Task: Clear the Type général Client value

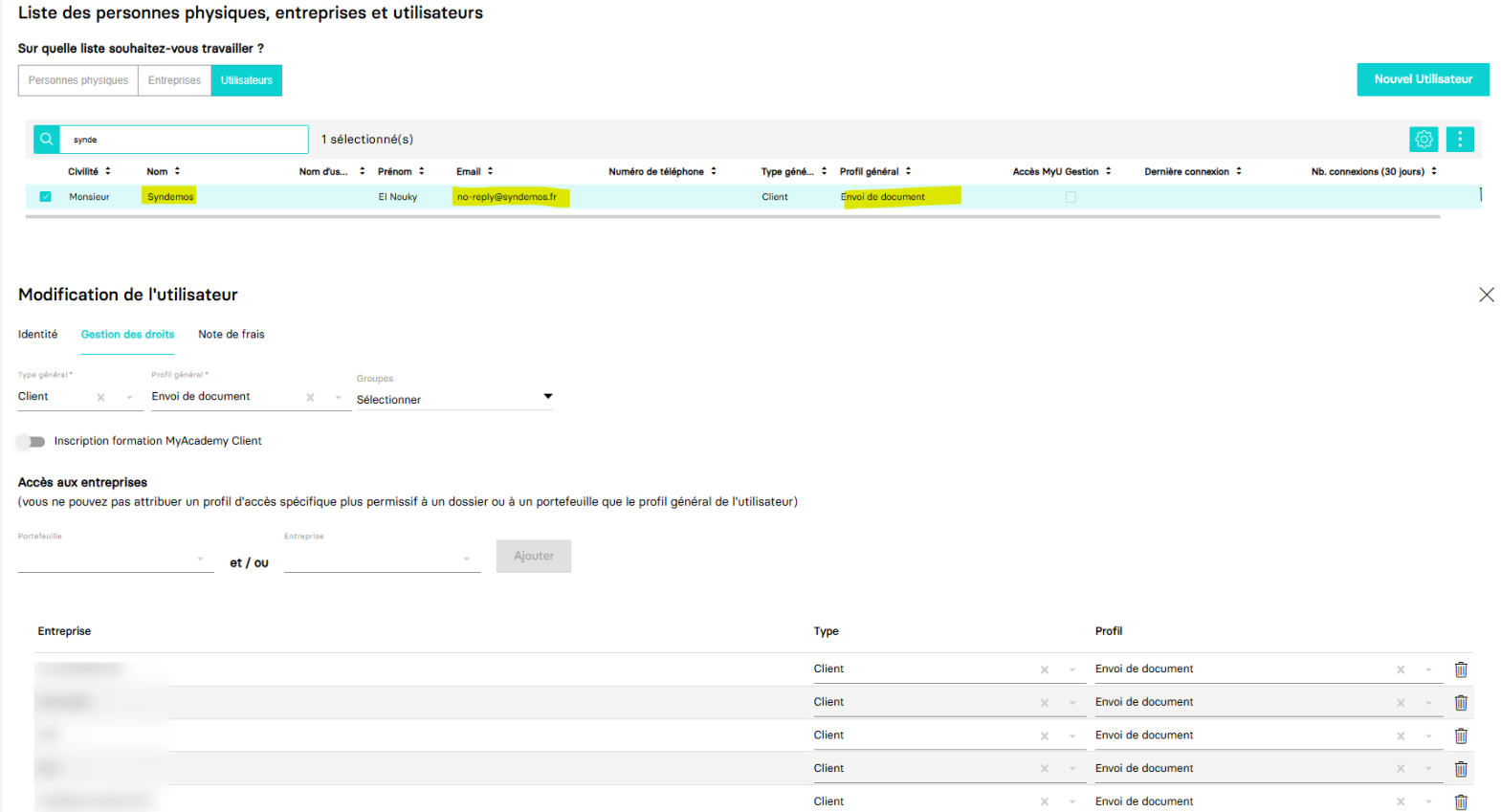Action: [100, 397]
